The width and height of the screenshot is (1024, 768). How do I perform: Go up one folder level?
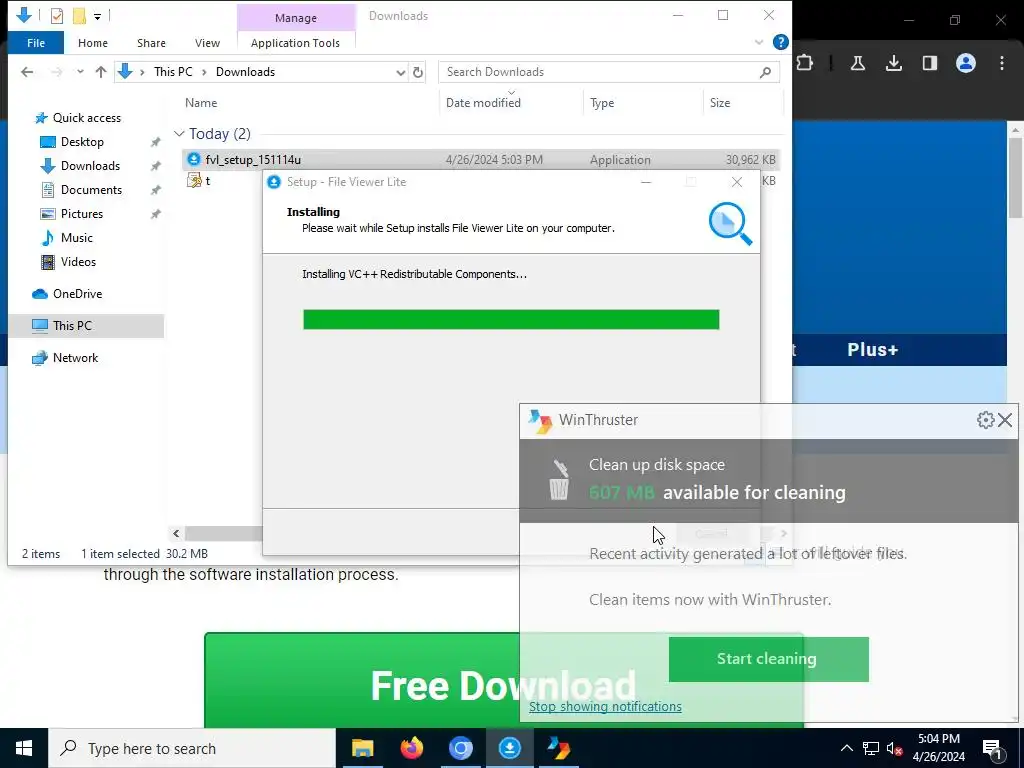click(101, 72)
